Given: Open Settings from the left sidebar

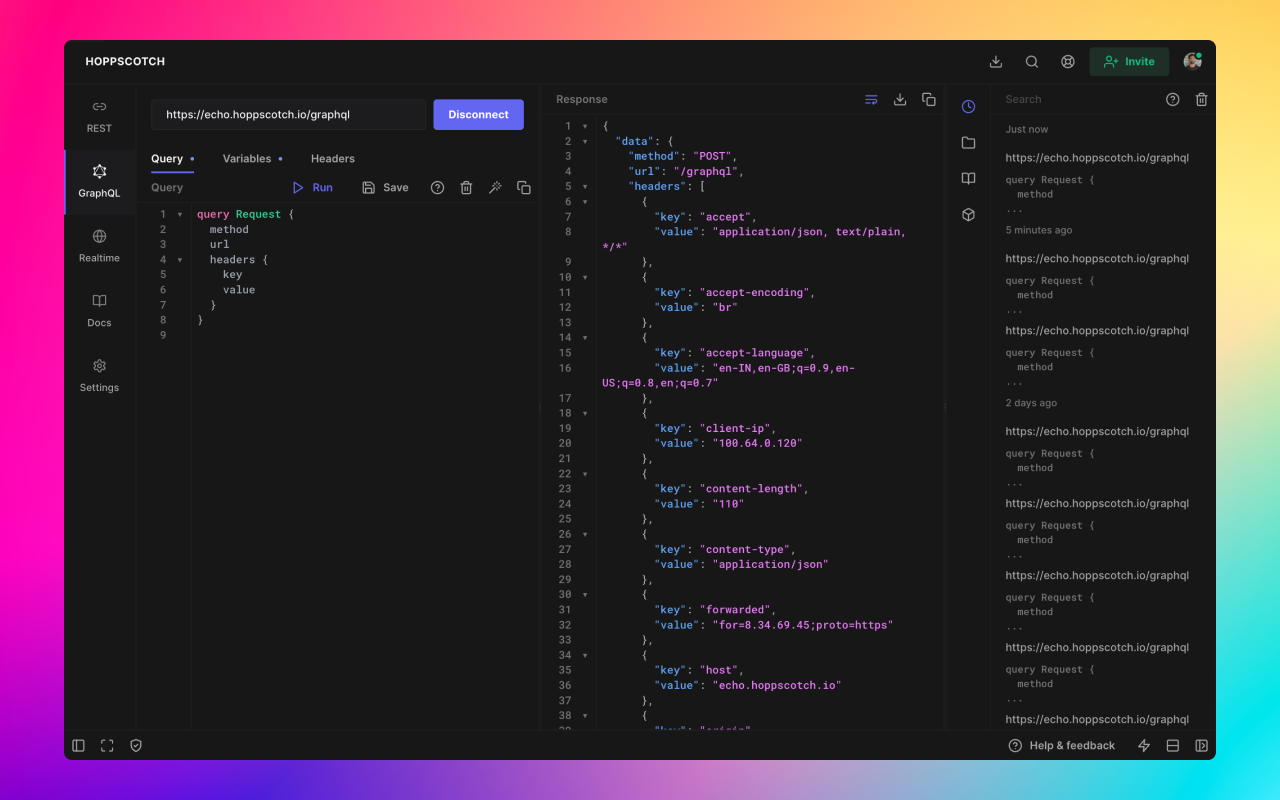Looking at the screenshot, I should tap(99, 376).
